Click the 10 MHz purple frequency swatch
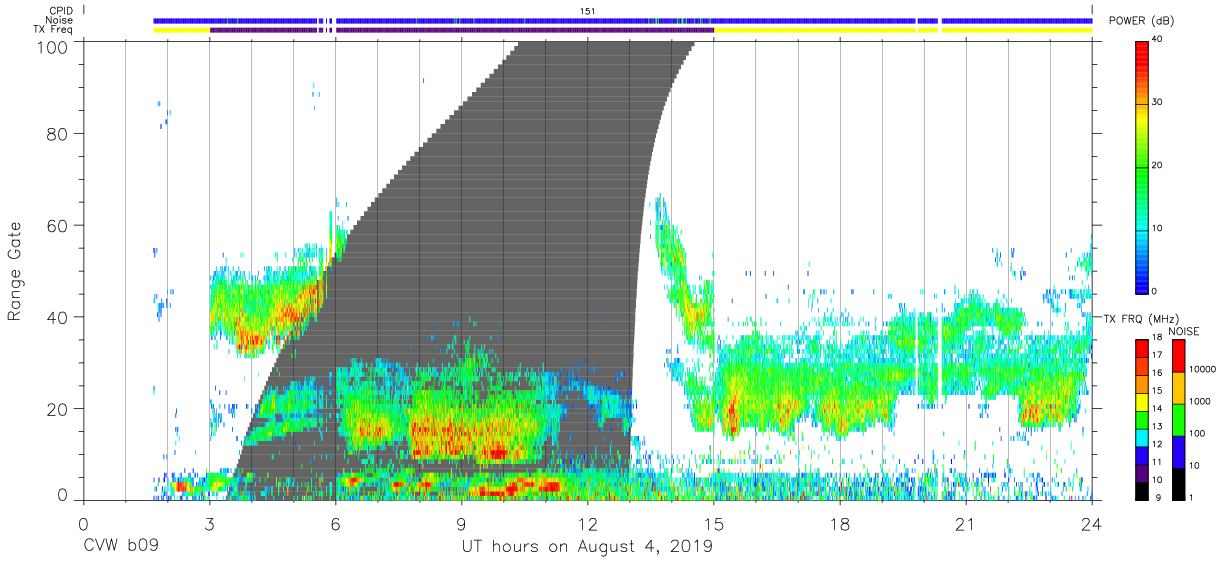 coord(1142,472)
